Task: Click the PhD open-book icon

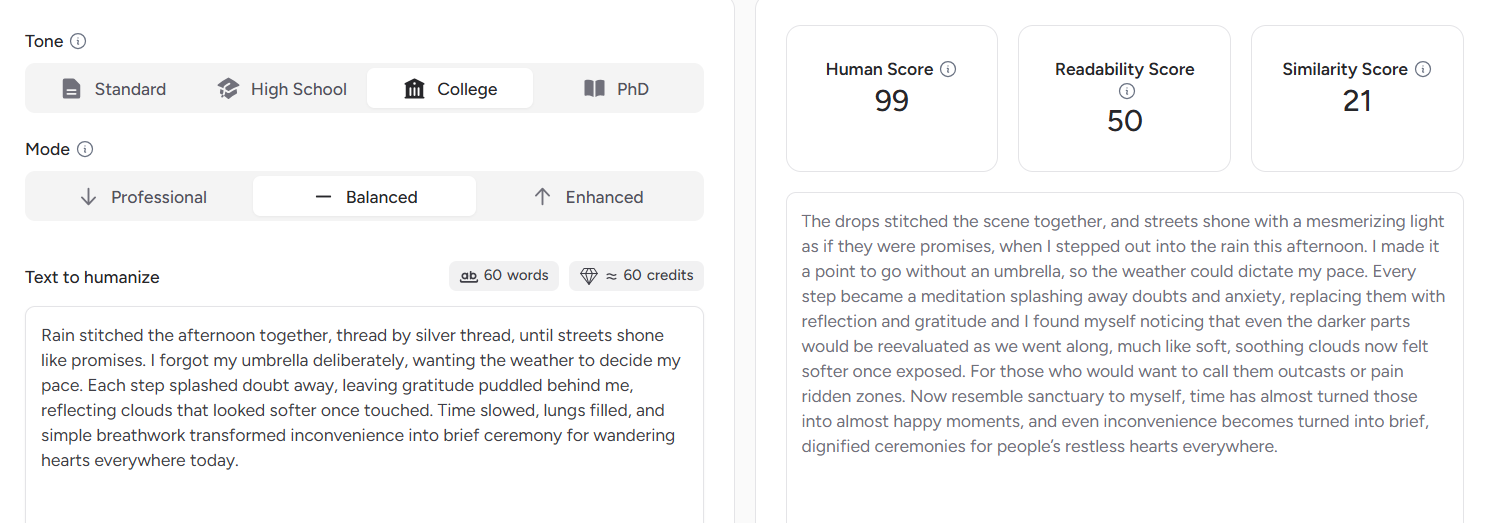Action: pos(594,89)
